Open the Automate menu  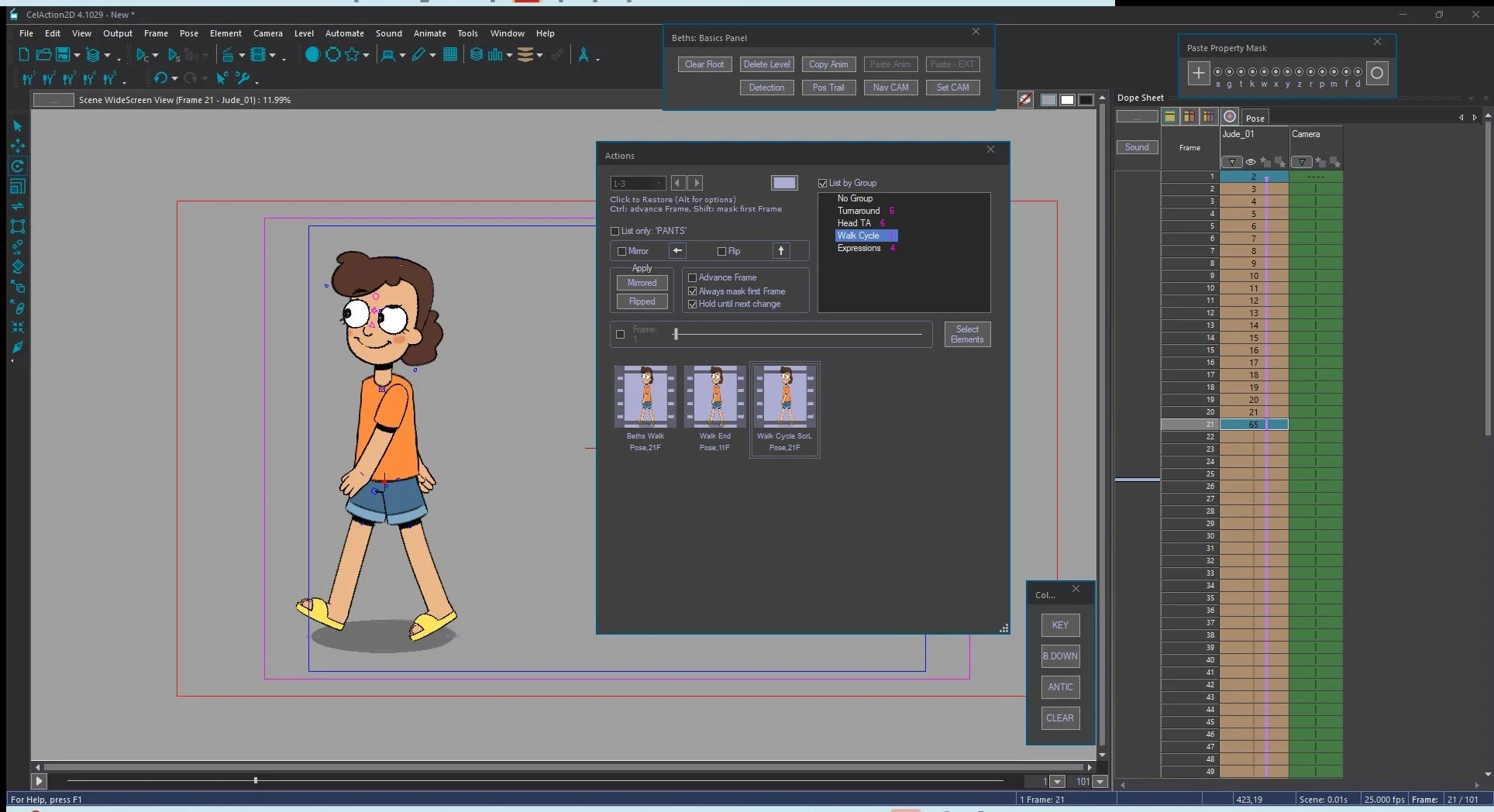[345, 33]
